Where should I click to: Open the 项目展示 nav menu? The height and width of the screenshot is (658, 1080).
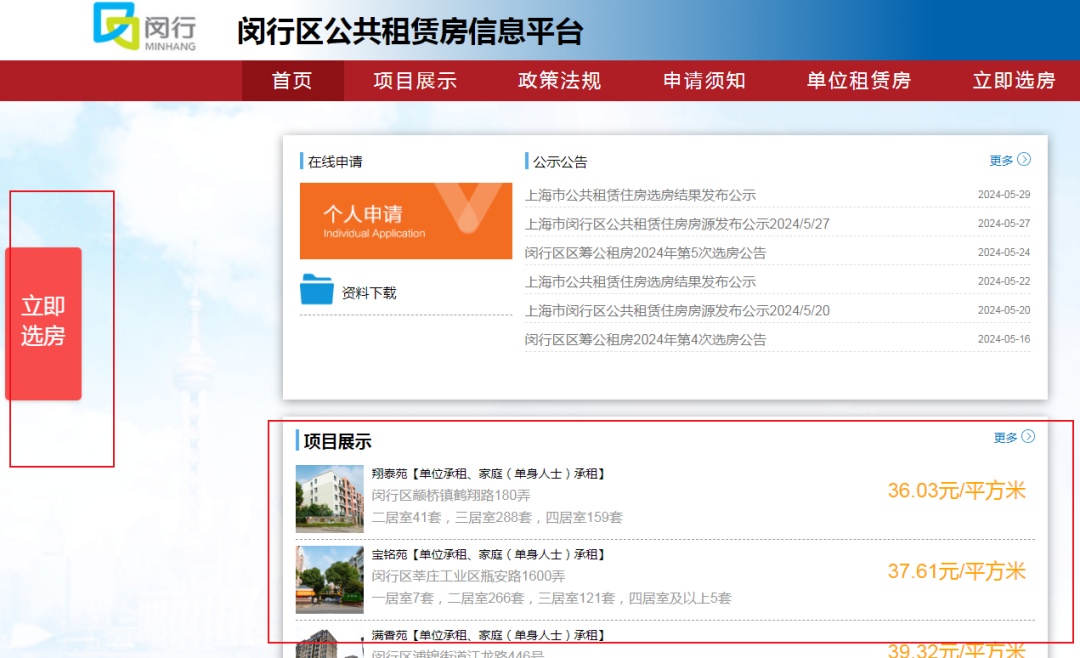pyautogui.click(x=415, y=81)
